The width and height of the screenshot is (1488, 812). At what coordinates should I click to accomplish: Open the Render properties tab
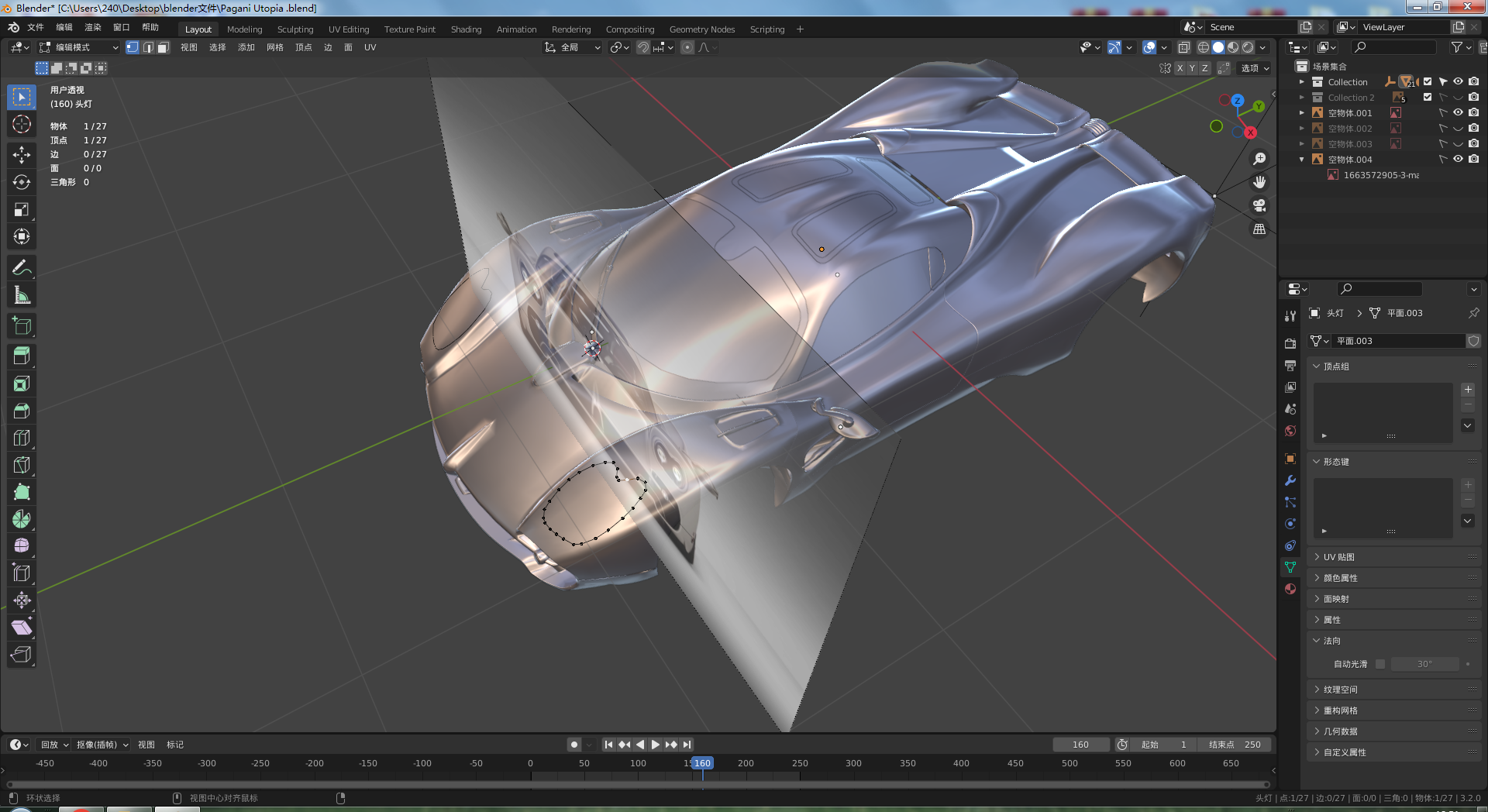pyautogui.click(x=1290, y=343)
